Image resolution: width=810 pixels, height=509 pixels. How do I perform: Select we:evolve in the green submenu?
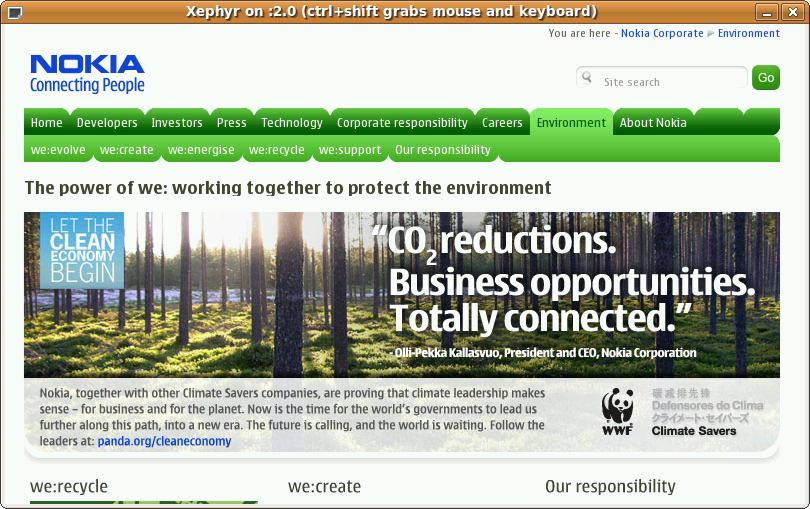58,150
